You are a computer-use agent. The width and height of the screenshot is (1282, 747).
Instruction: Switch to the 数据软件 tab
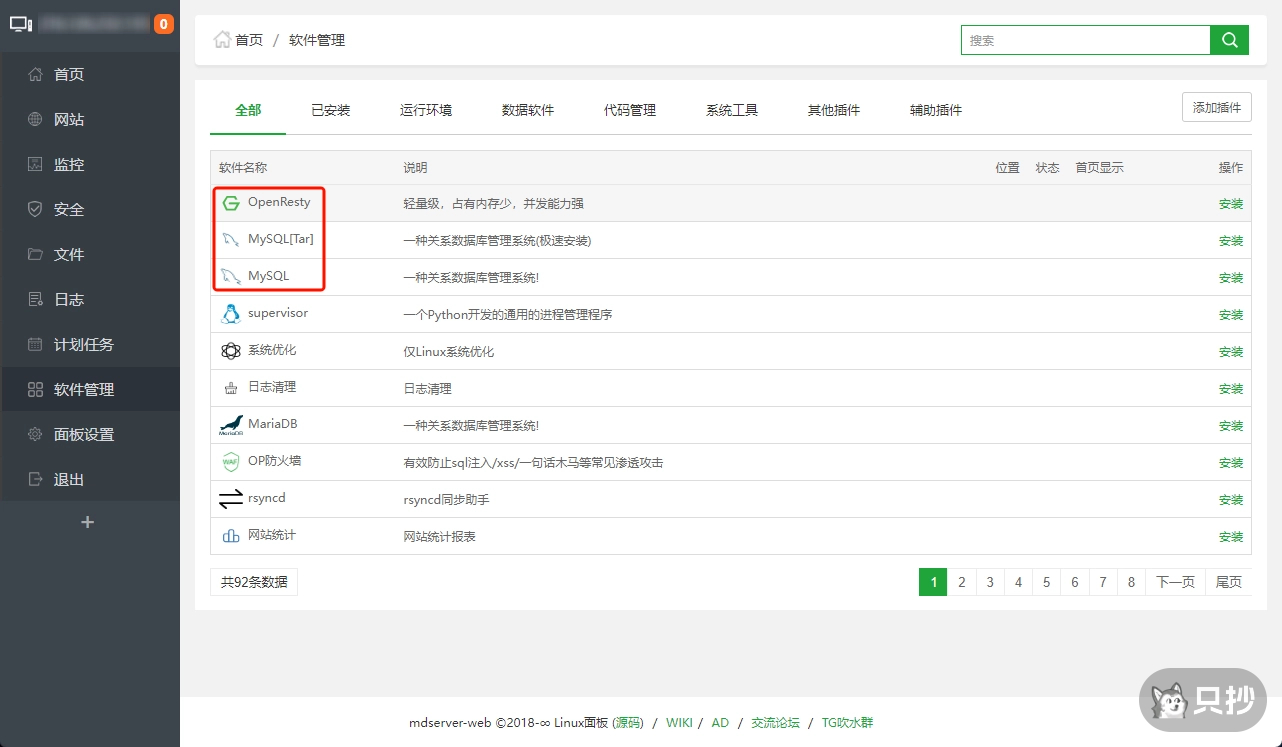coord(528,110)
